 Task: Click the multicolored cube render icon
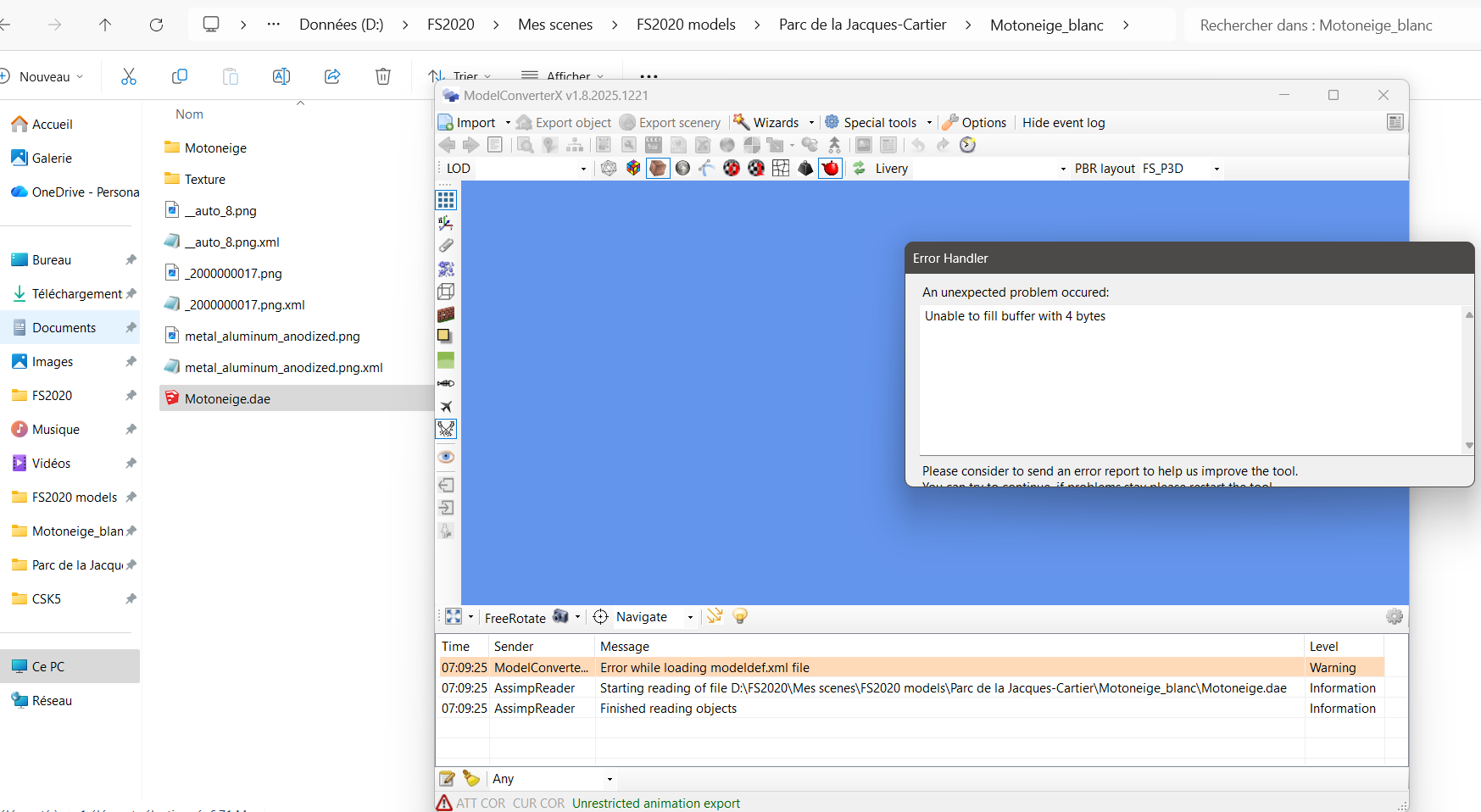633,168
